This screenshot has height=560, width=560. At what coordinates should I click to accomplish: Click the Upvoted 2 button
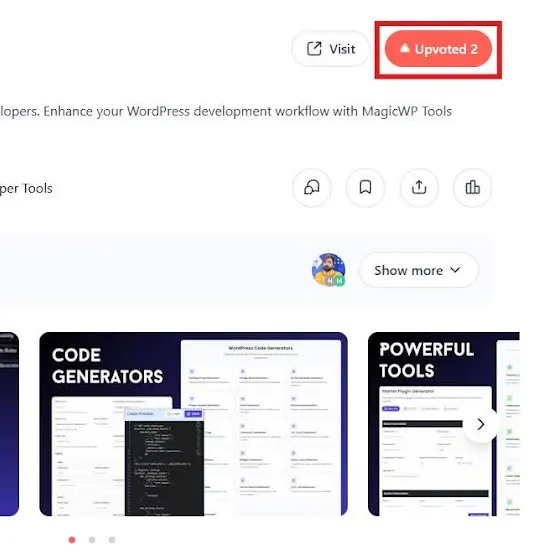tap(438, 49)
